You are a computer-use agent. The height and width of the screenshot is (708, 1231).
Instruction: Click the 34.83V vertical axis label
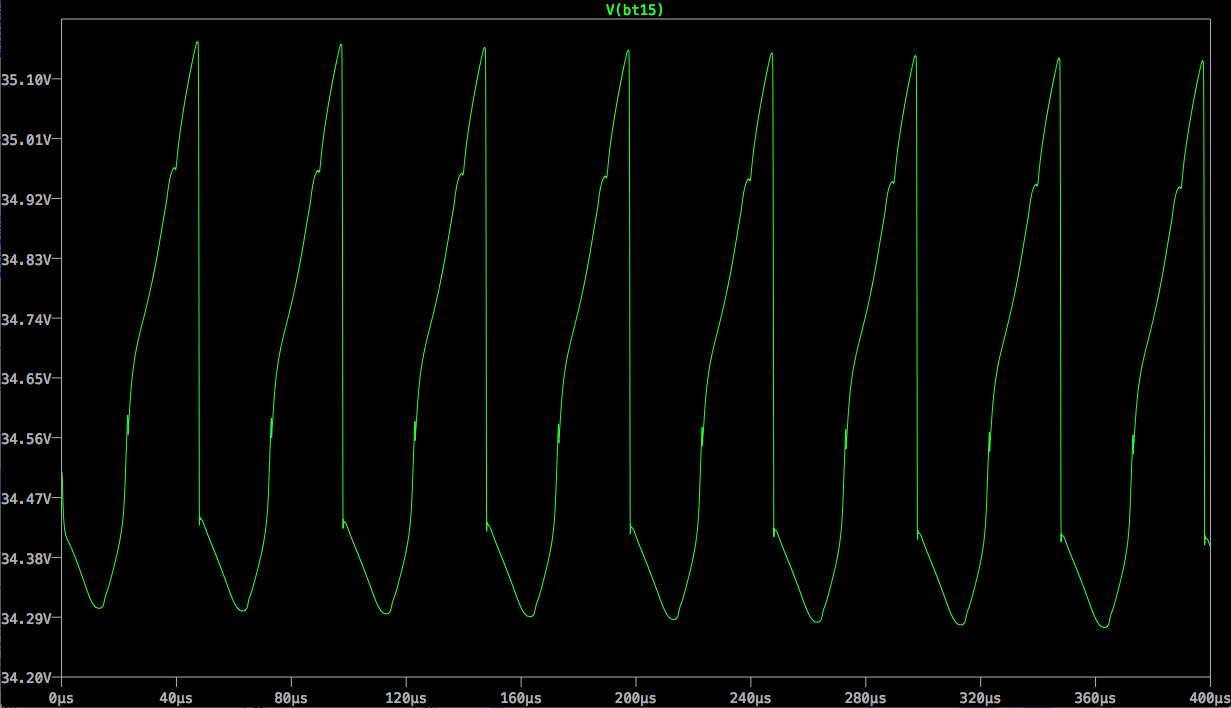pos(25,259)
